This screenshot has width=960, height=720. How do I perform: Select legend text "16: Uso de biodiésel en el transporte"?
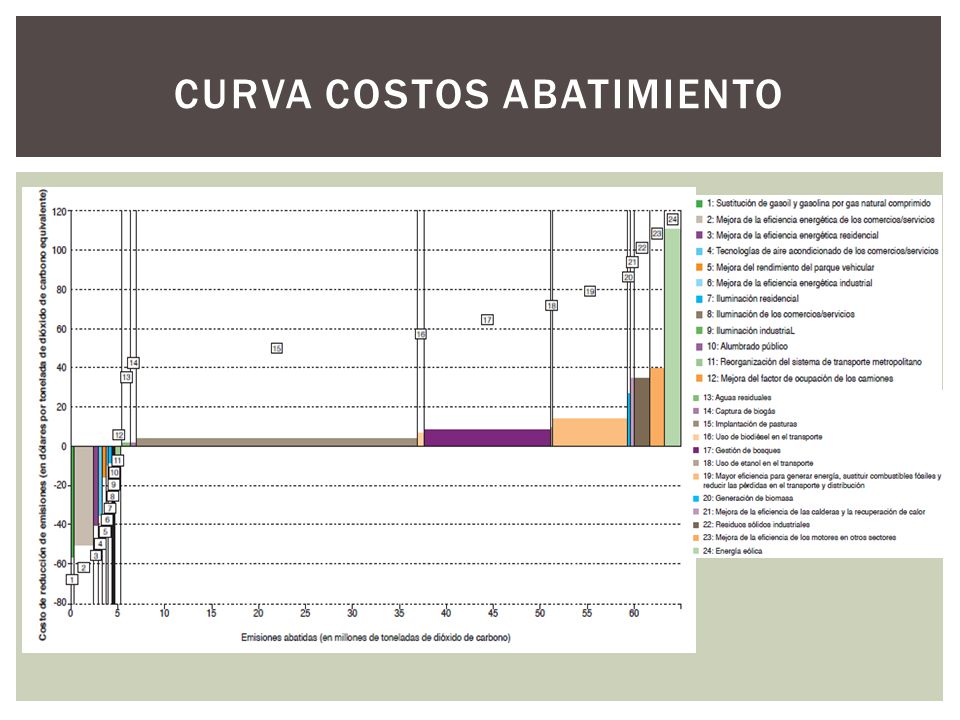click(762, 437)
